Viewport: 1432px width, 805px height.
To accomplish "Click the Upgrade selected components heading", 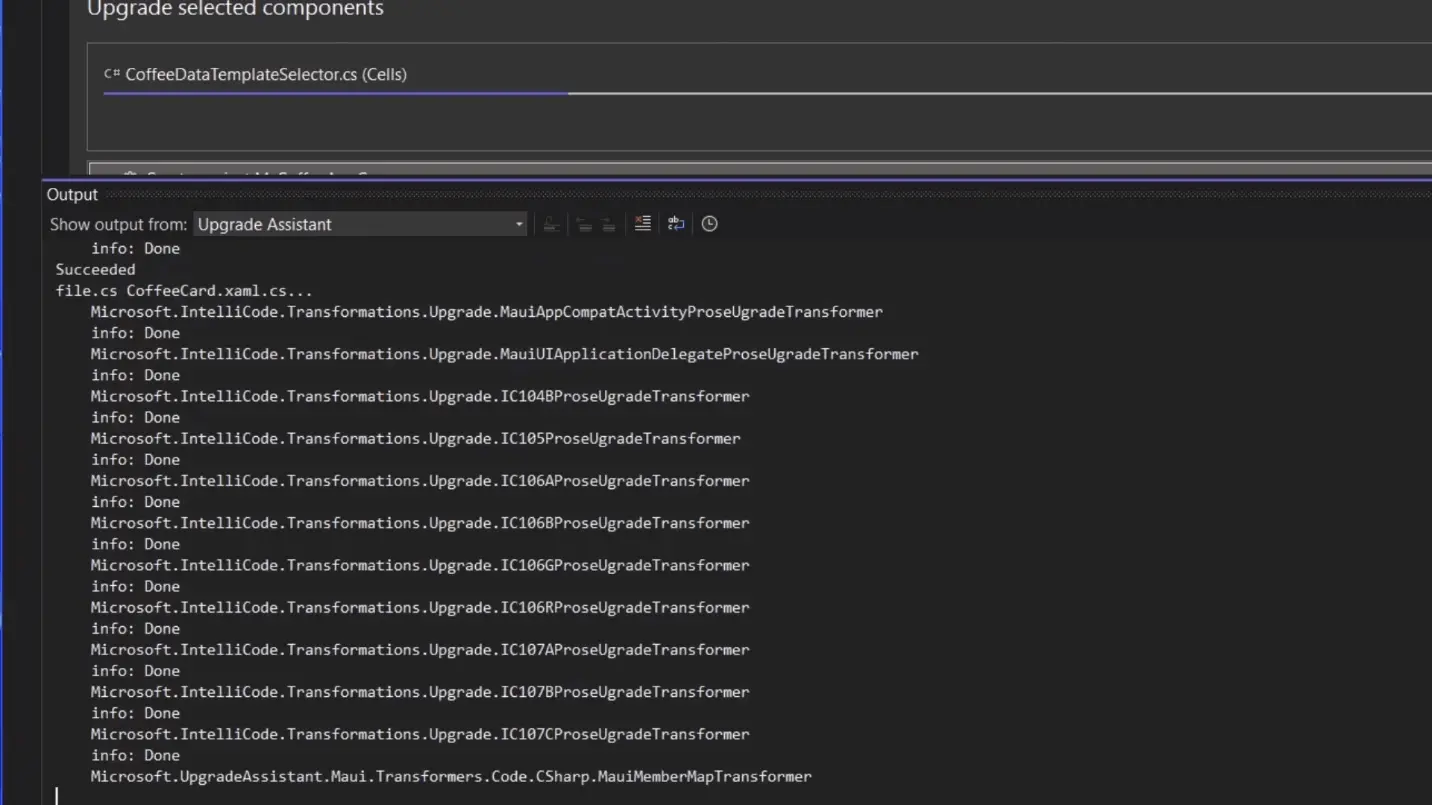I will coord(235,9).
